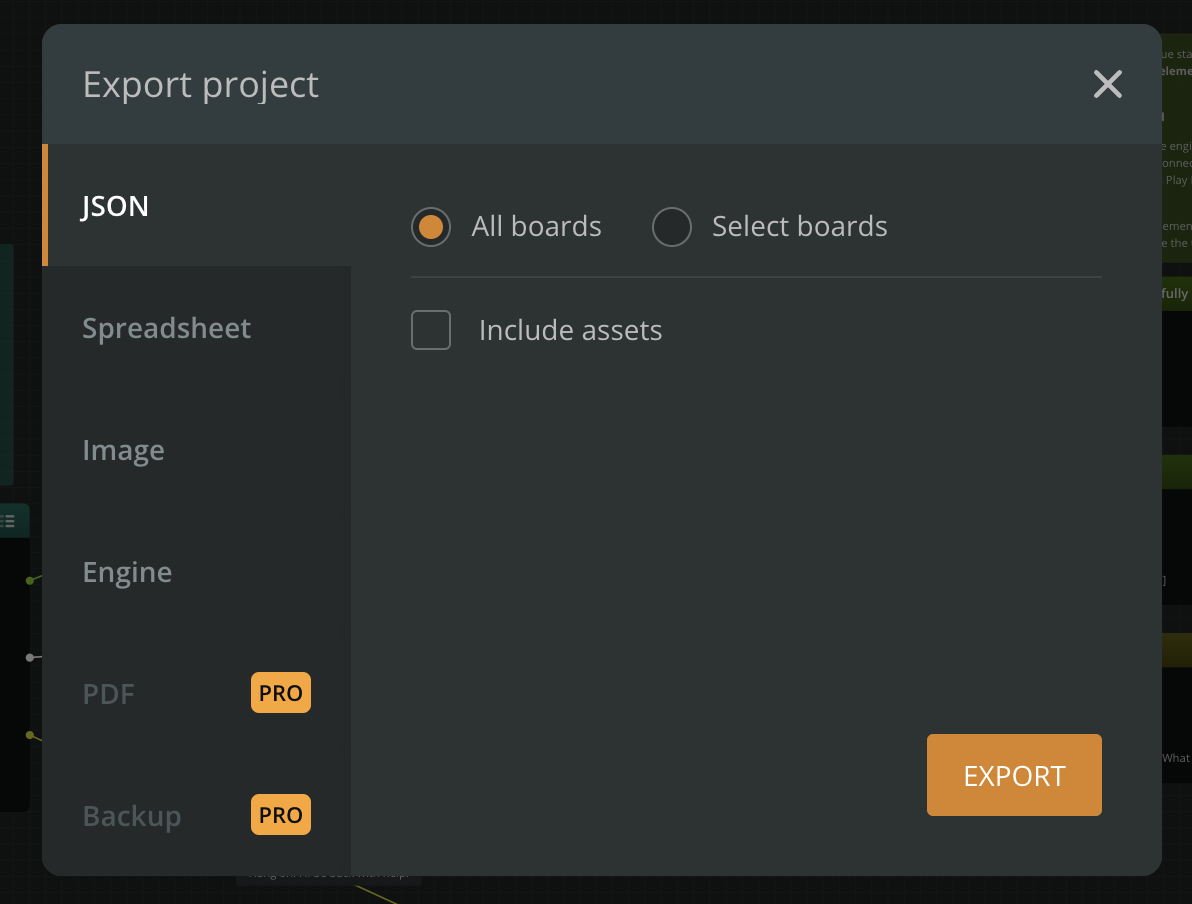Enable the Include assets checkbox

click(x=431, y=330)
